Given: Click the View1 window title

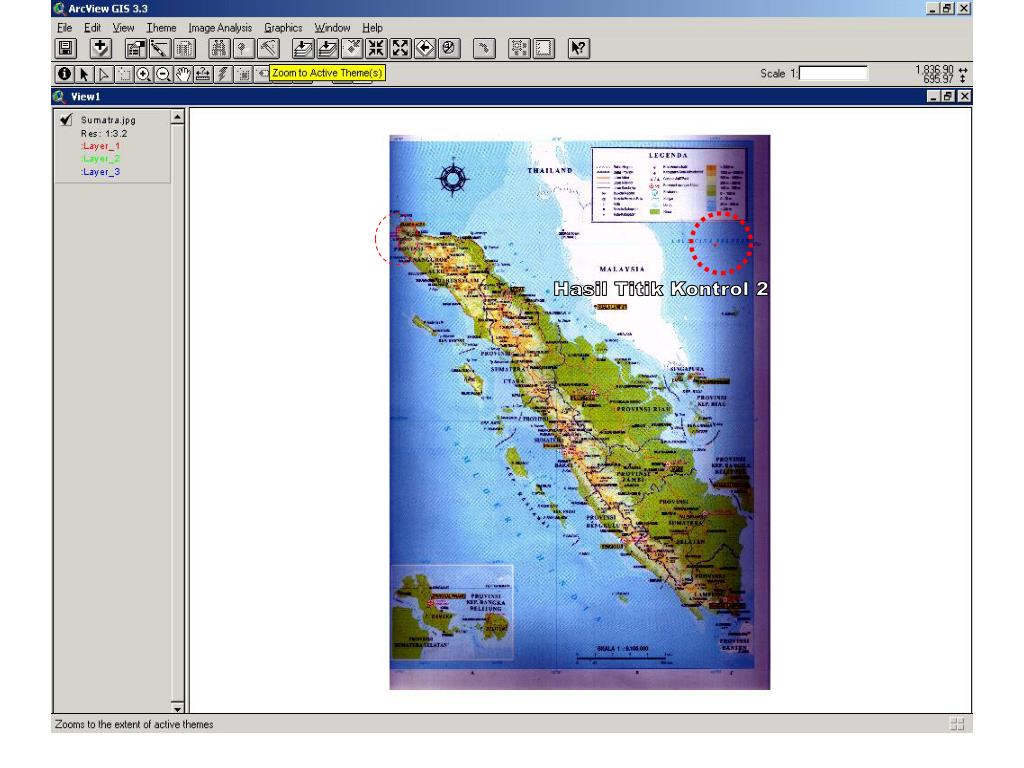Looking at the screenshot, I should click(x=86, y=97).
